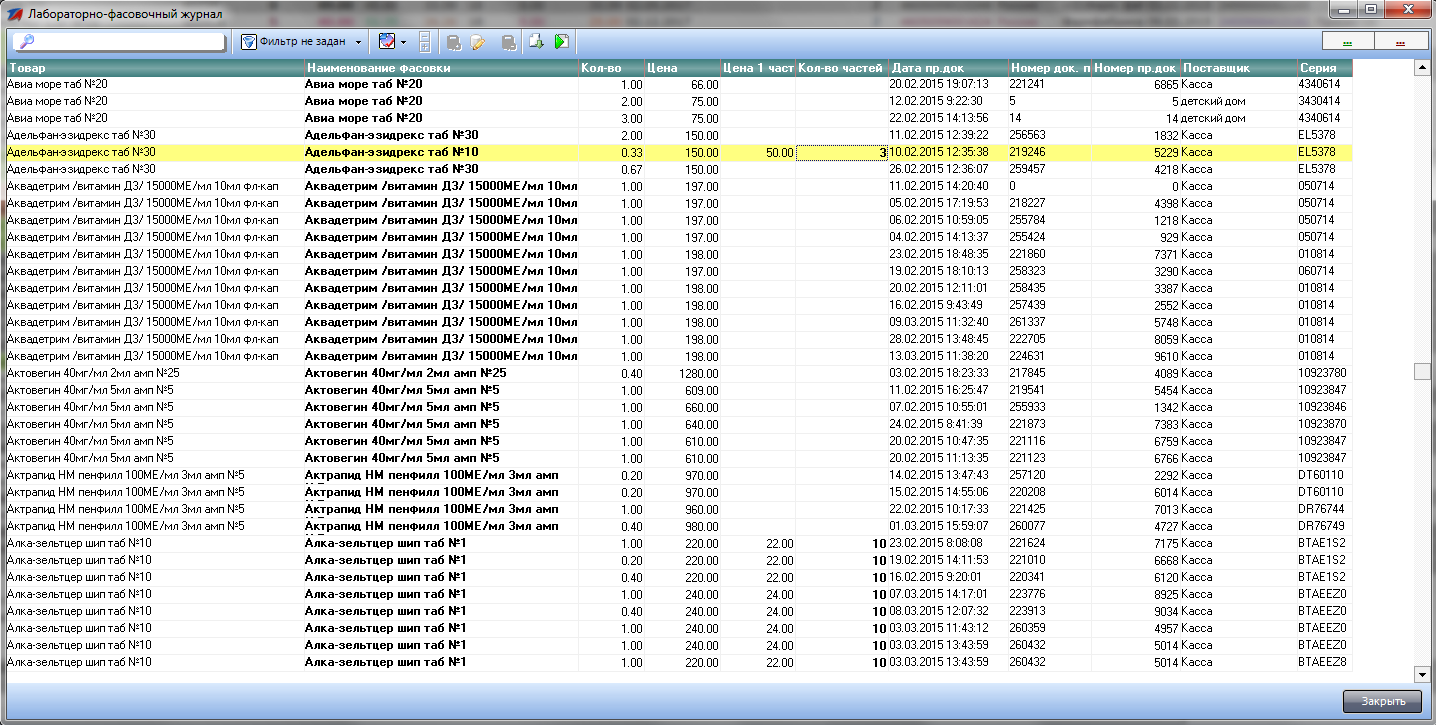Click the 'Серия' column header
The image size is (1436, 725).
tap(1323, 68)
